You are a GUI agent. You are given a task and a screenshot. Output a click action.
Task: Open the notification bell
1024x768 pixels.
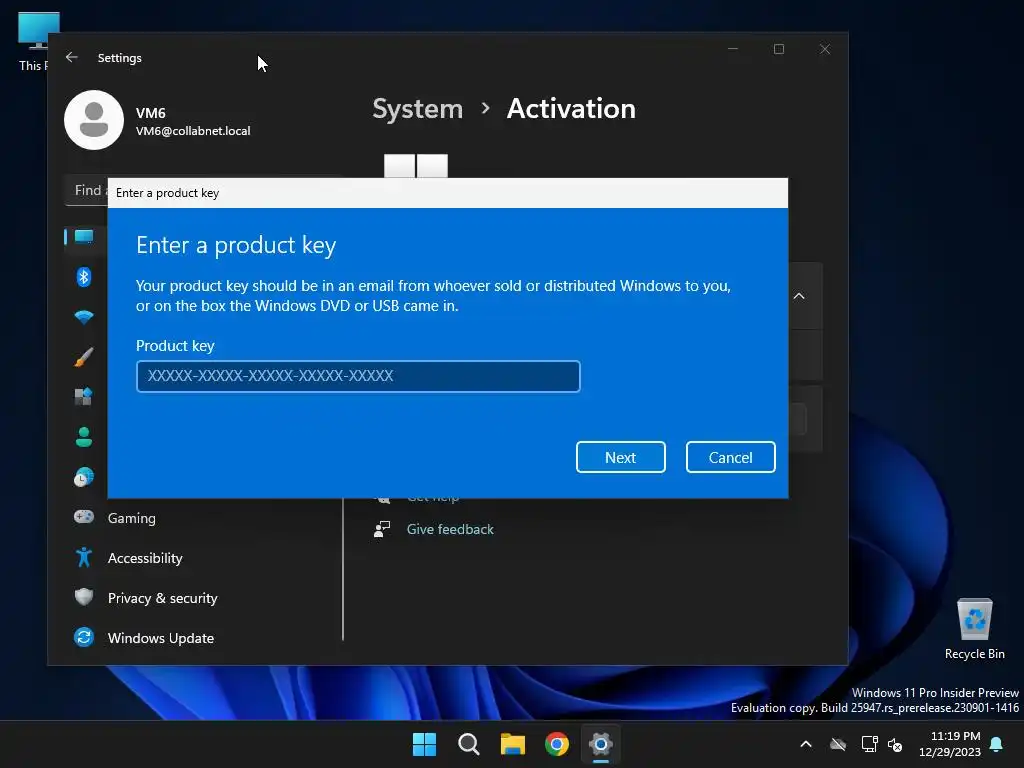pos(997,744)
